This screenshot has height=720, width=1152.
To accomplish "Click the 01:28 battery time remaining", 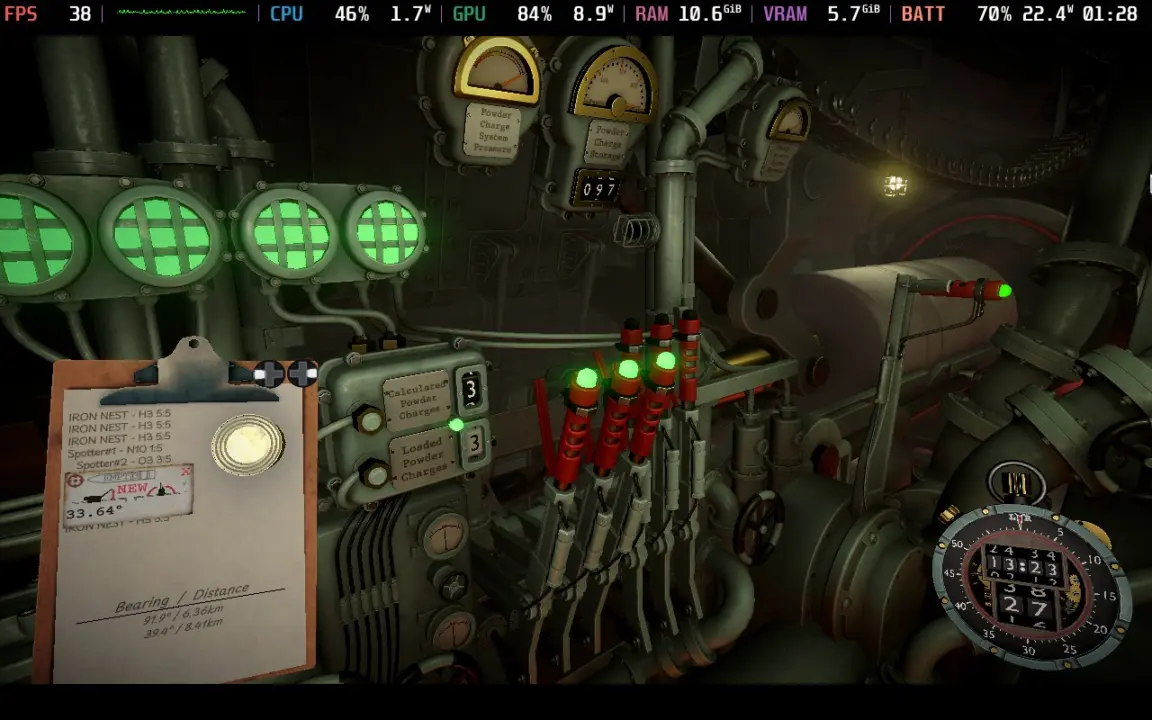I will click(x=1109, y=13).
